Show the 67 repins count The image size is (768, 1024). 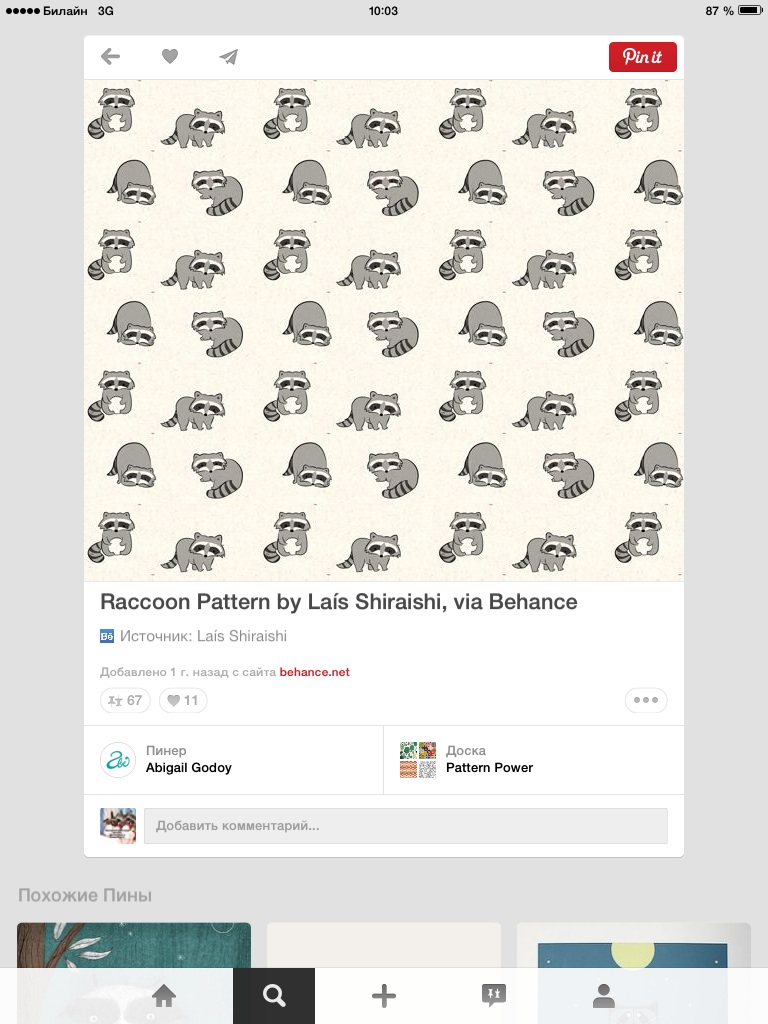click(125, 700)
